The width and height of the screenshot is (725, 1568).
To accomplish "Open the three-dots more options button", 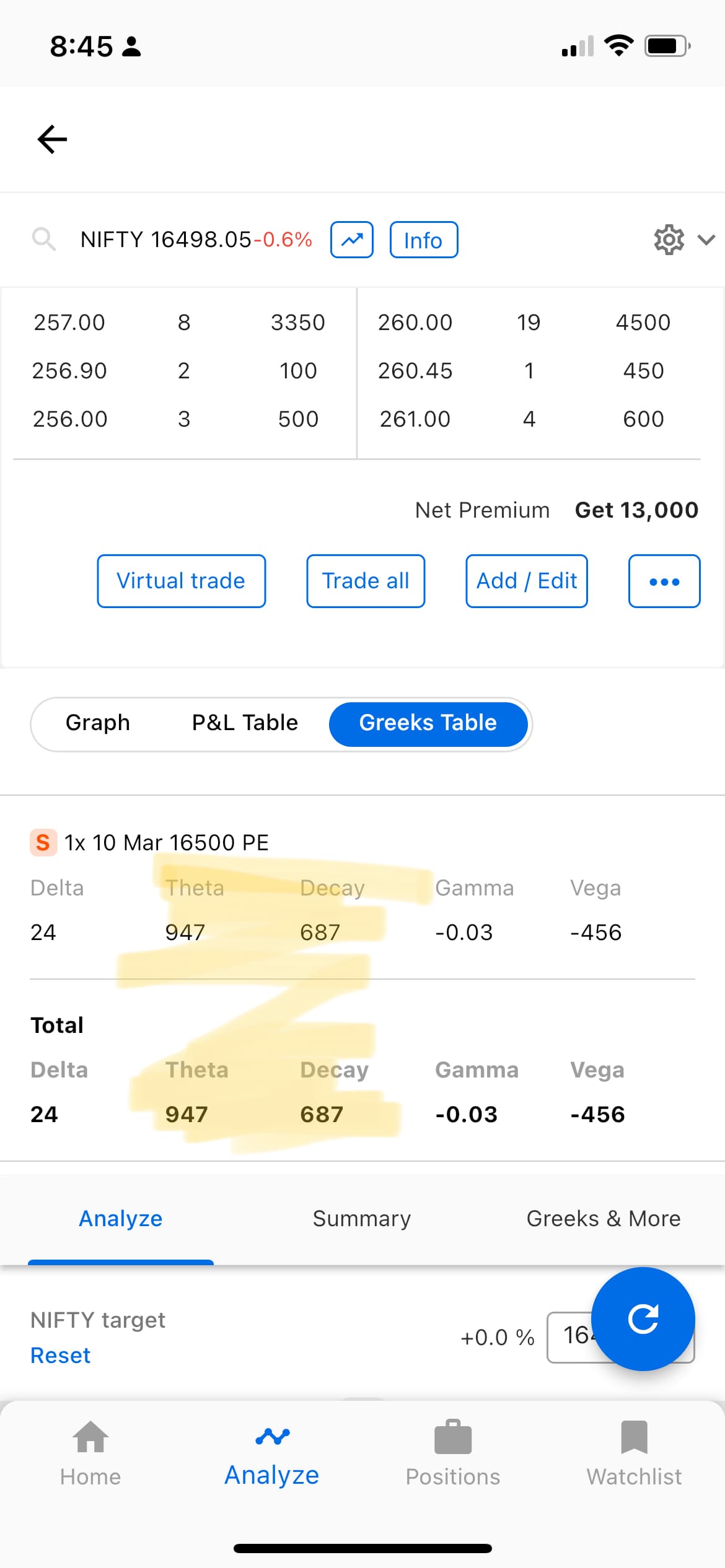I will click(x=664, y=581).
